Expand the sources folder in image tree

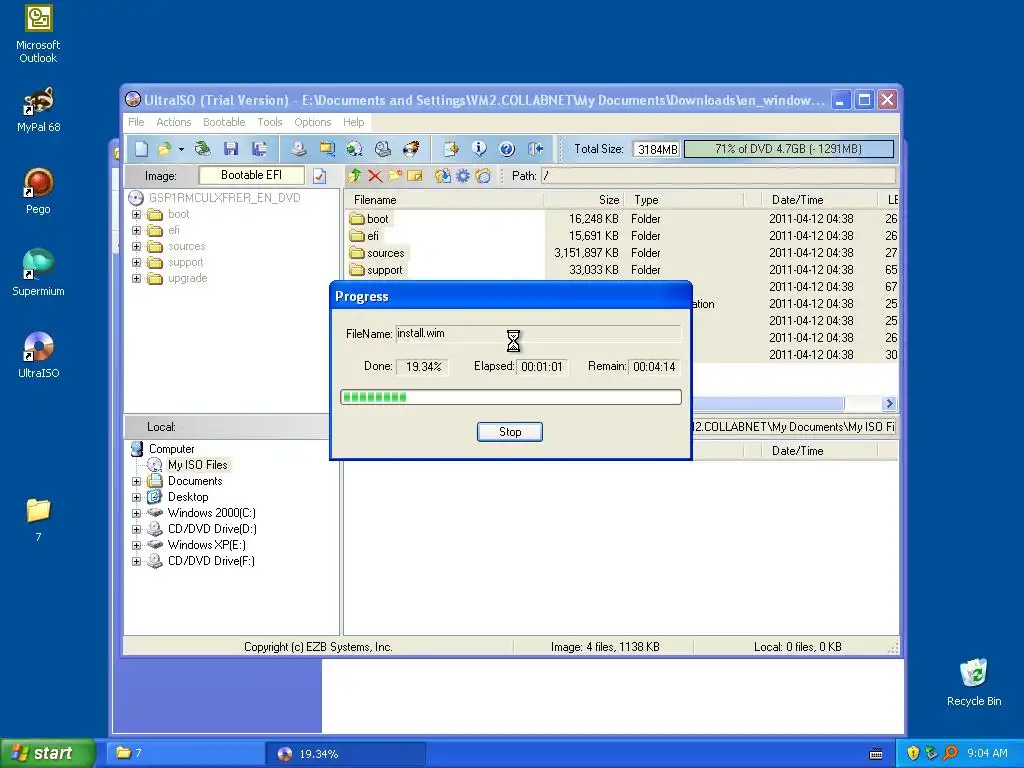136,246
